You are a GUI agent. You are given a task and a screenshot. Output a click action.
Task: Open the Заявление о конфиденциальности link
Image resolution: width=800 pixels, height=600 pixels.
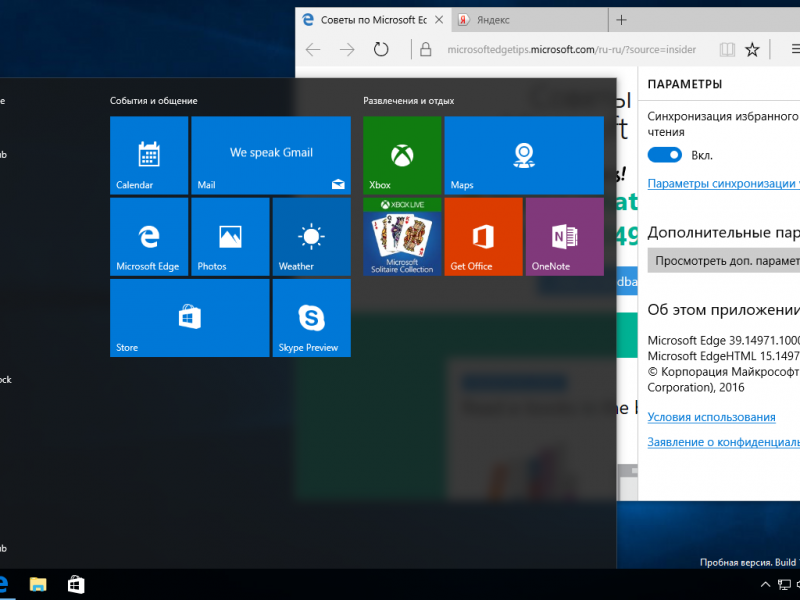click(x=723, y=442)
